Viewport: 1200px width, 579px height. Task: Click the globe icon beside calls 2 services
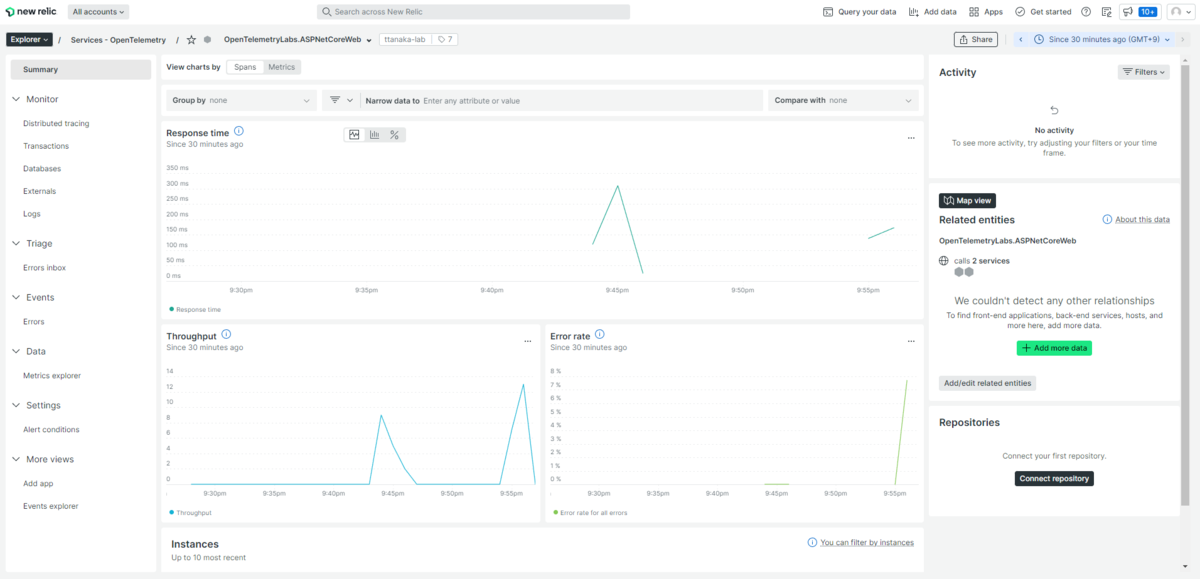944,260
